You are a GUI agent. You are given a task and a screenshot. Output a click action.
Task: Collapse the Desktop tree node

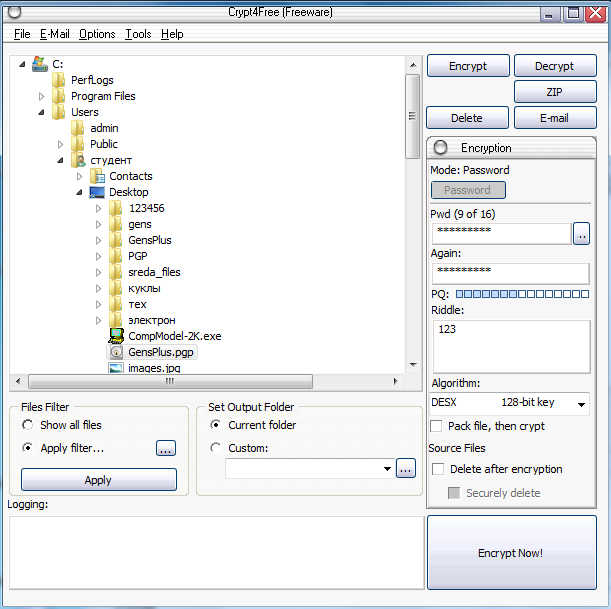[79, 192]
